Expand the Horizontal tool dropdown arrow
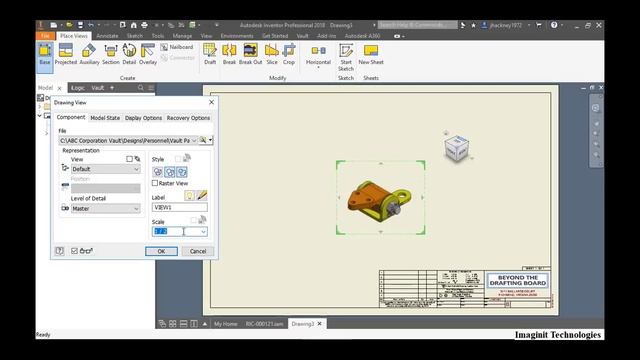This screenshot has height=360, width=640. (318, 67)
